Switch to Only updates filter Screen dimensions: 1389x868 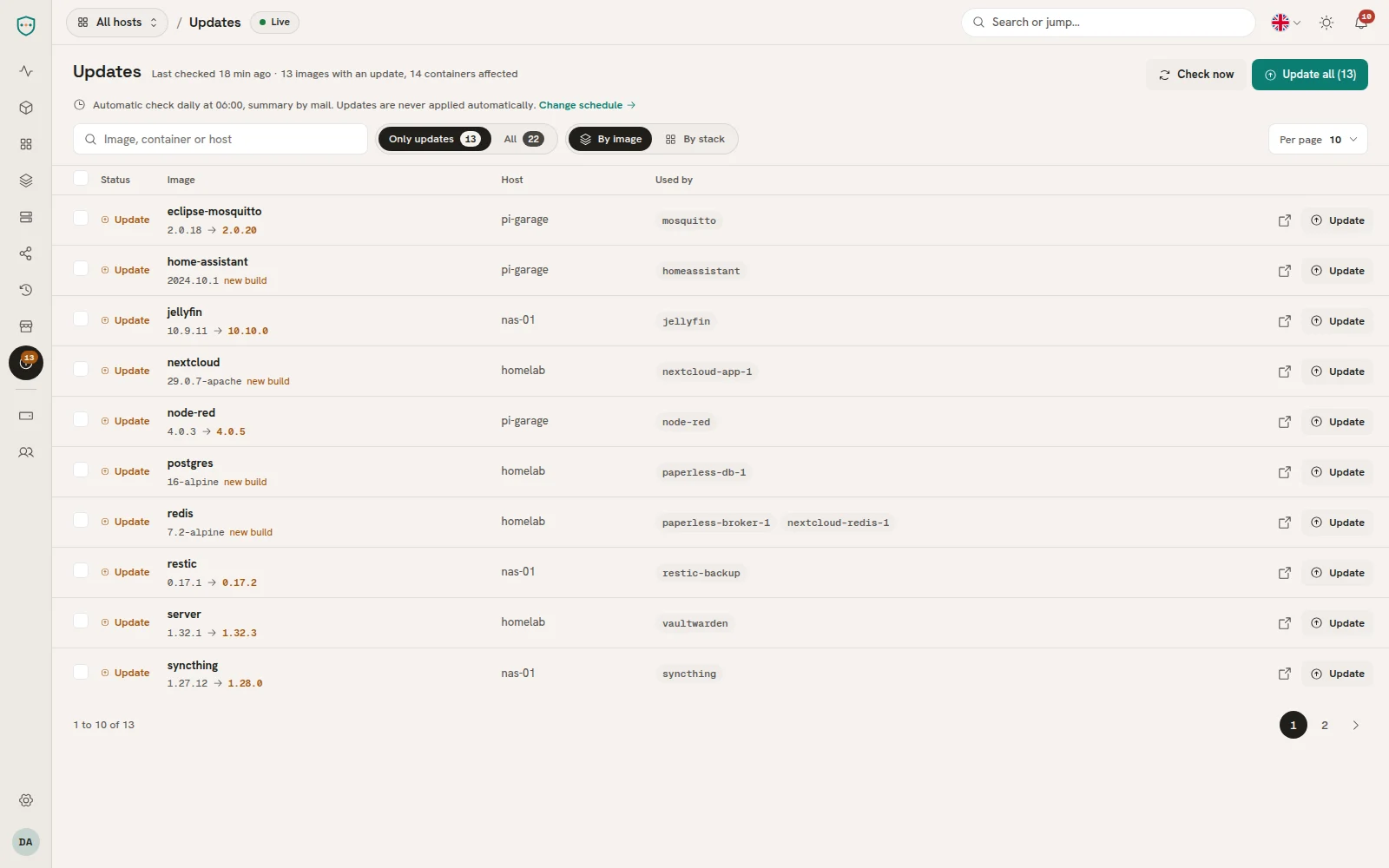[434, 140]
